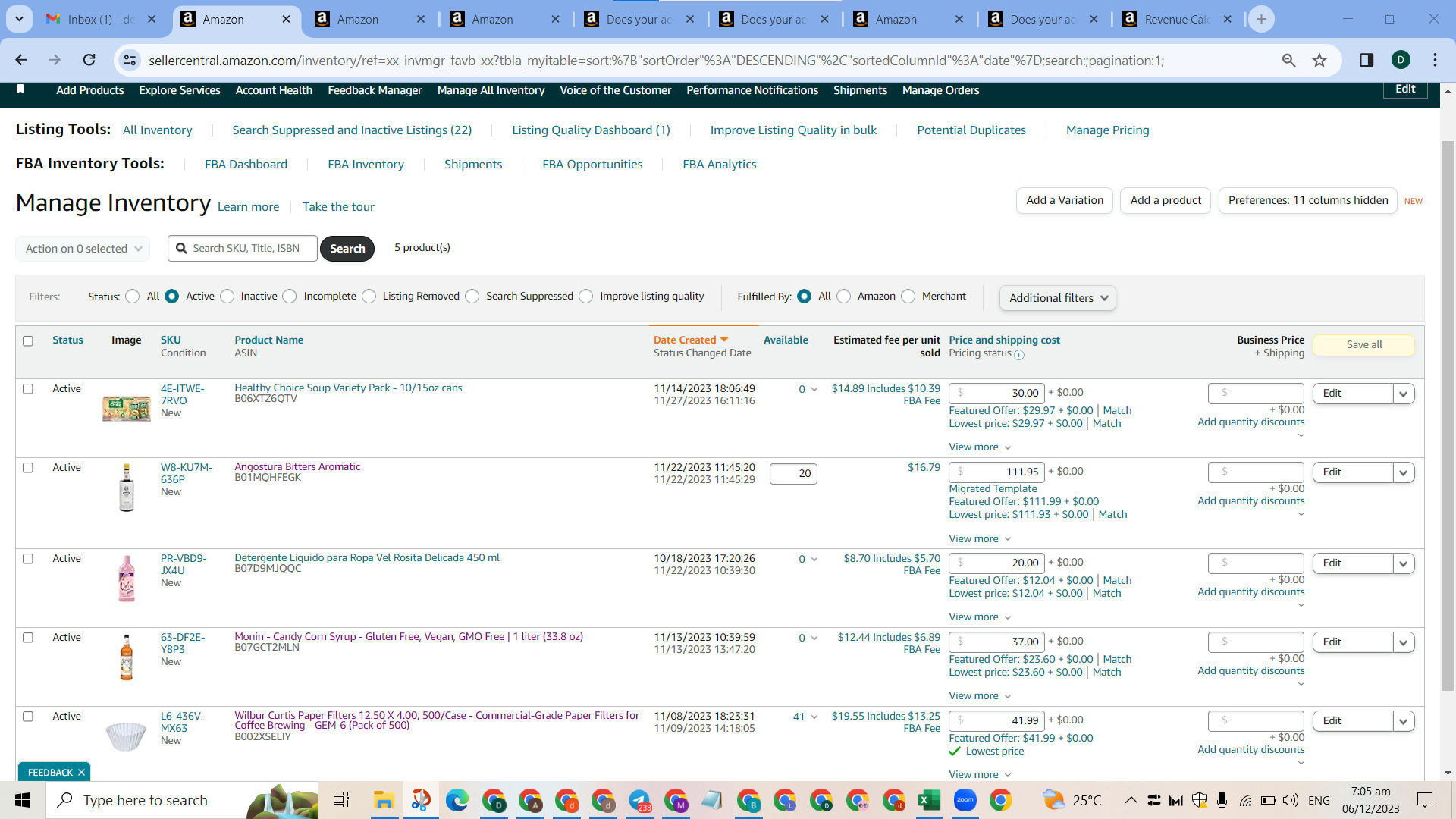Open the Chrome profile D avatar

pyautogui.click(x=1401, y=60)
